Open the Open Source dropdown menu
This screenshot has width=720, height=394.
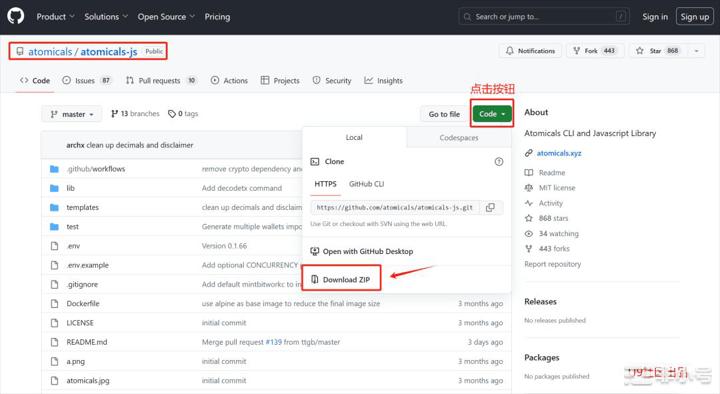[x=166, y=17]
